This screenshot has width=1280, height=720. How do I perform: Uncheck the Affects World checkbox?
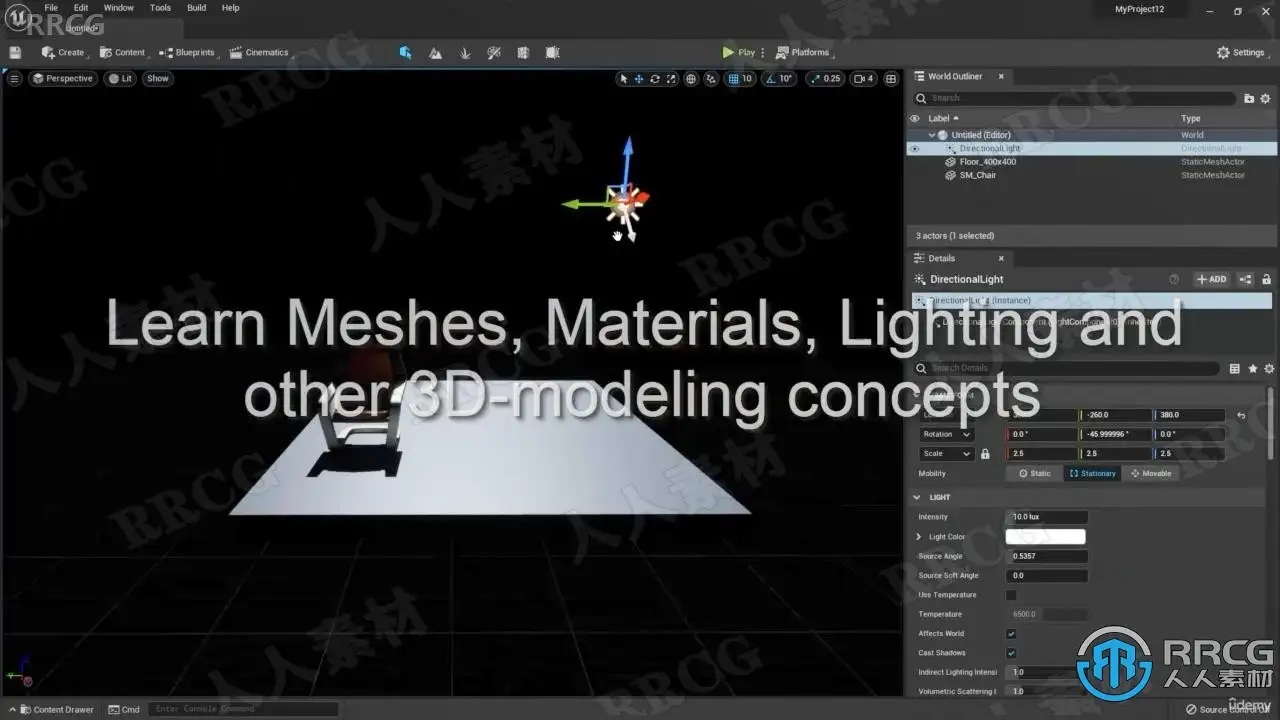[x=1011, y=634]
